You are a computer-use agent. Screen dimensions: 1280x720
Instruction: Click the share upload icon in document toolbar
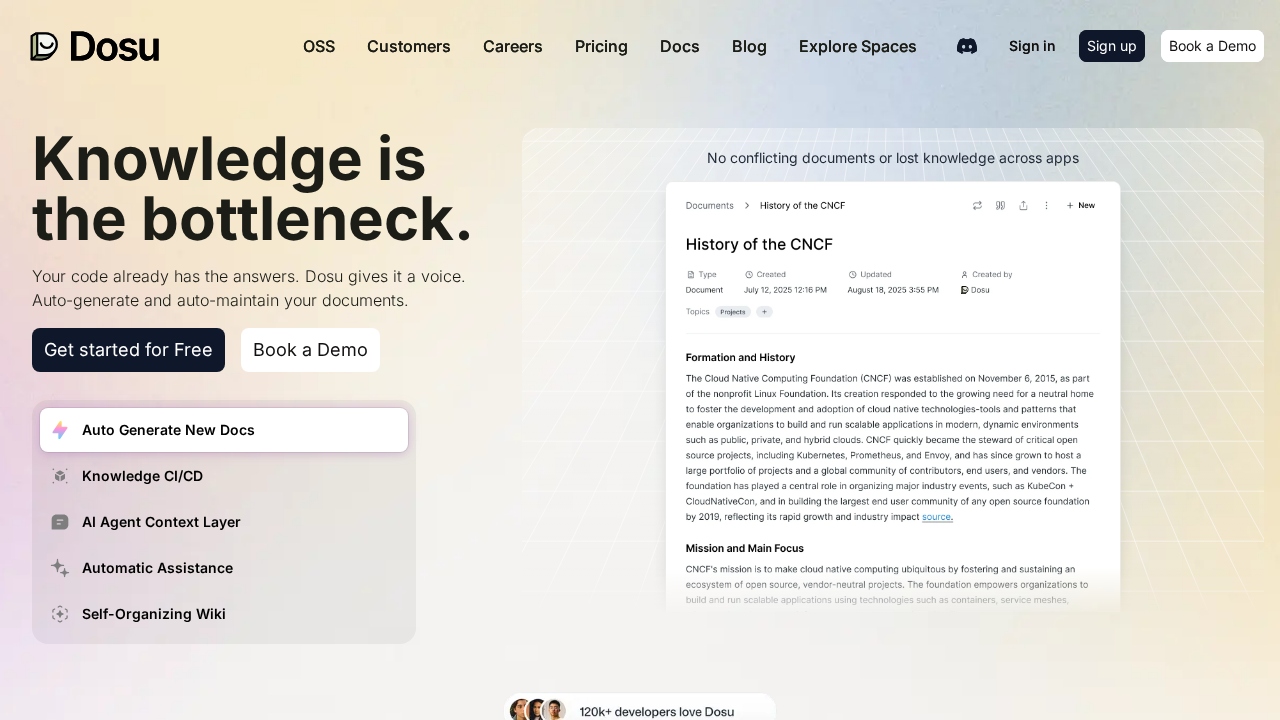click(1023, 205)
